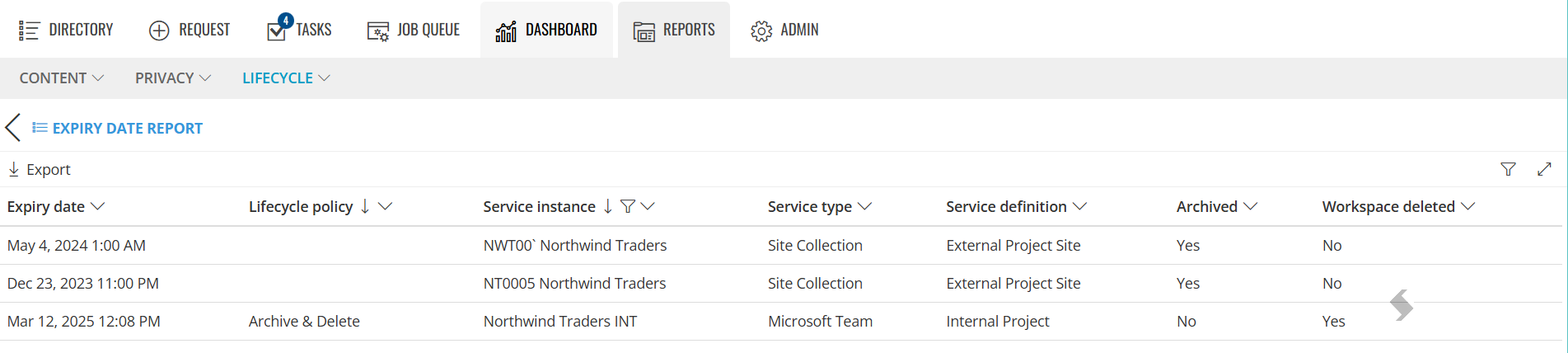Expand the Expiry date column menu

(97, 206)
